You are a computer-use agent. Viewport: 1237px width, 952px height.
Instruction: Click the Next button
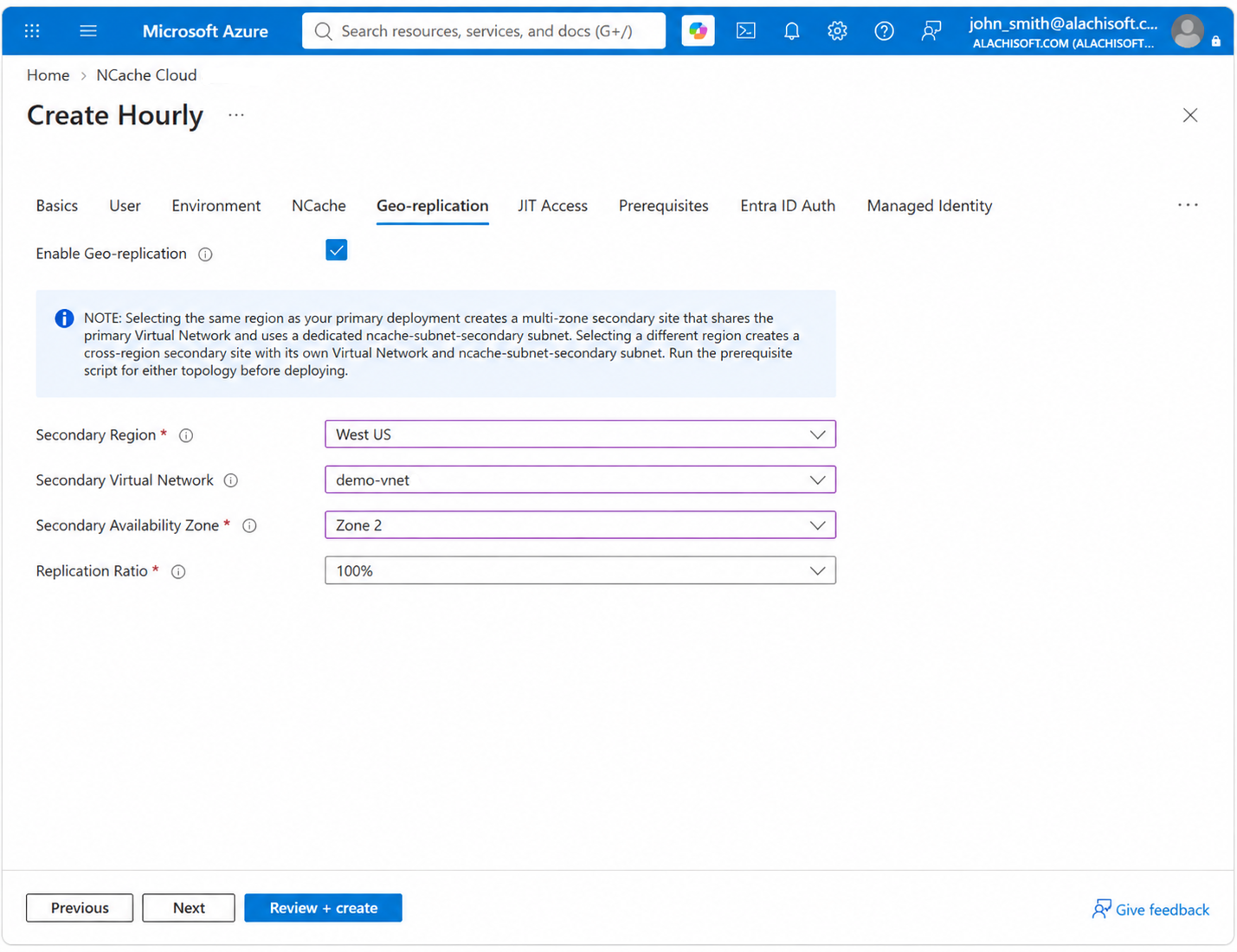click(189, 908)
